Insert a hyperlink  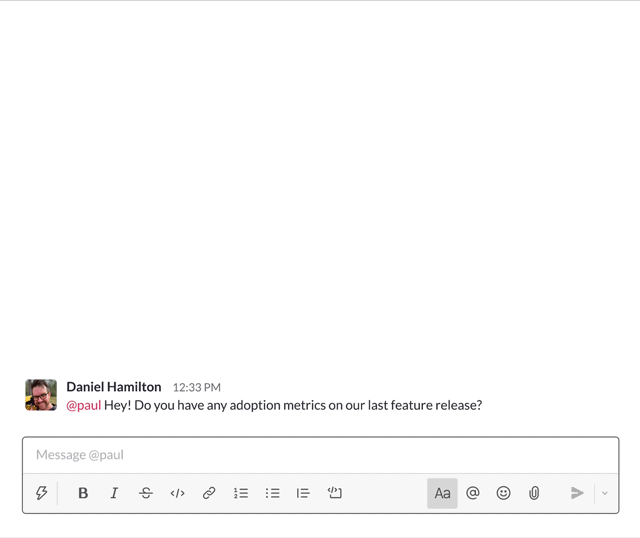pos(209,493)
